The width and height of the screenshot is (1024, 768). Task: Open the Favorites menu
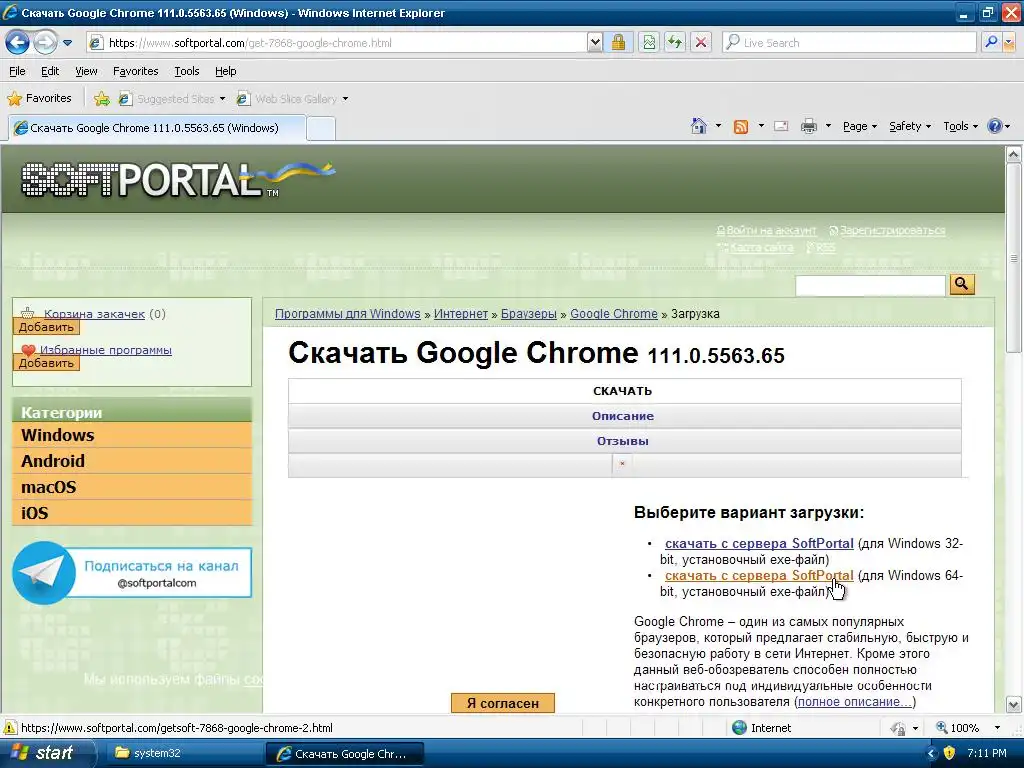[x=135, y=71]
